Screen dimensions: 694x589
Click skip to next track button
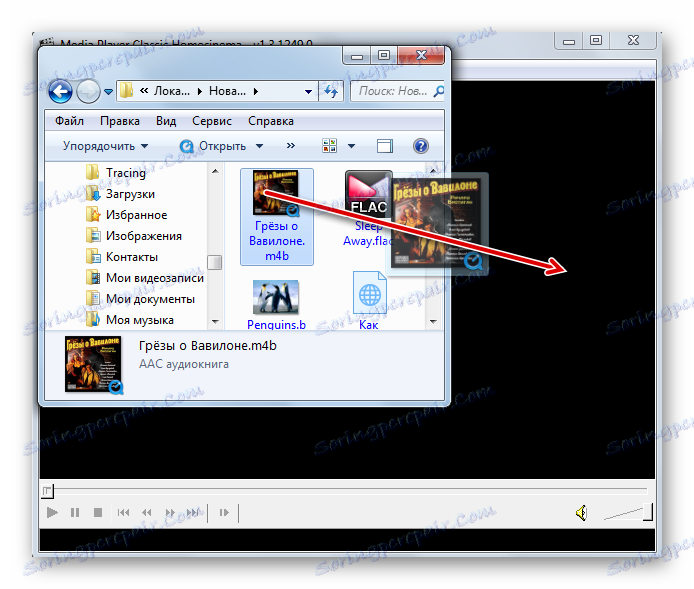(193, 512)
